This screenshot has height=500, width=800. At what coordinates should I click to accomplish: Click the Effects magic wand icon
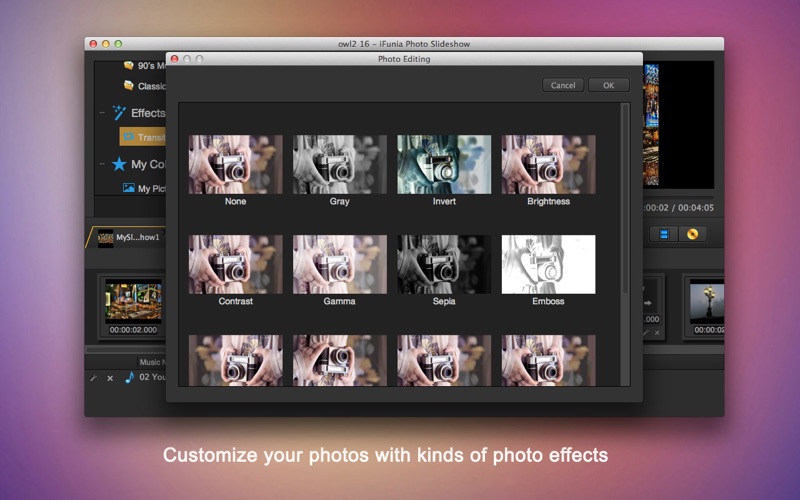tap(119, 113)
